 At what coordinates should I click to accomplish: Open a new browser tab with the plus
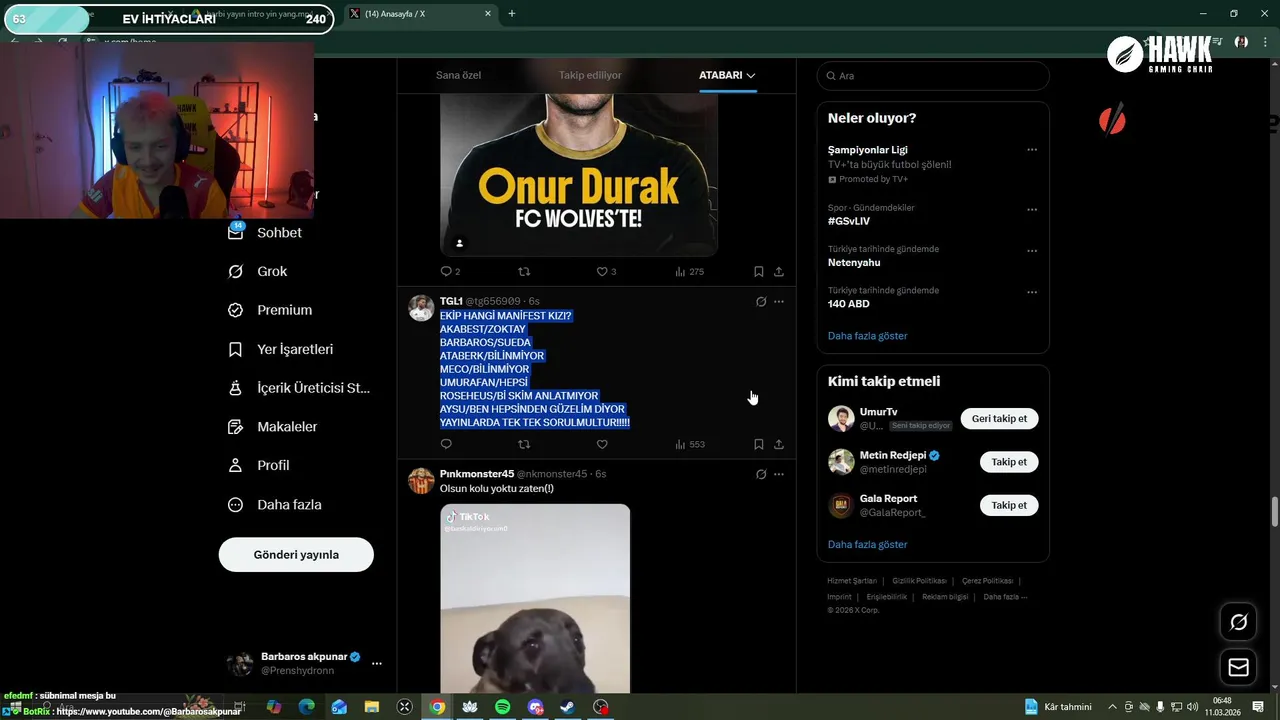512,14
